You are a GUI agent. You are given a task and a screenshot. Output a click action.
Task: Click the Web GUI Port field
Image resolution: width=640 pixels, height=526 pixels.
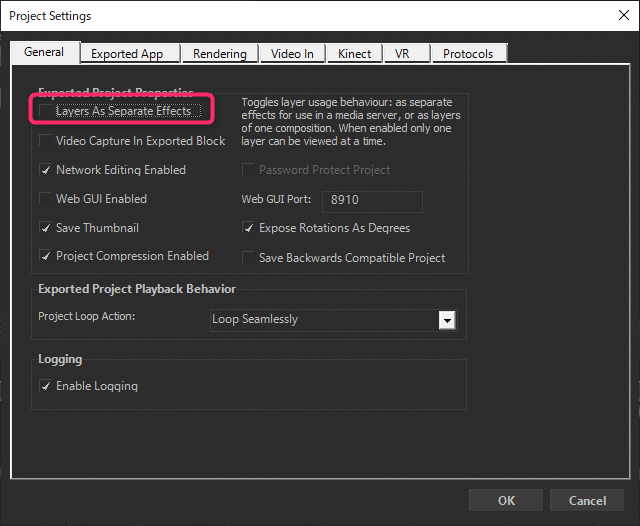tap(372, 201)
